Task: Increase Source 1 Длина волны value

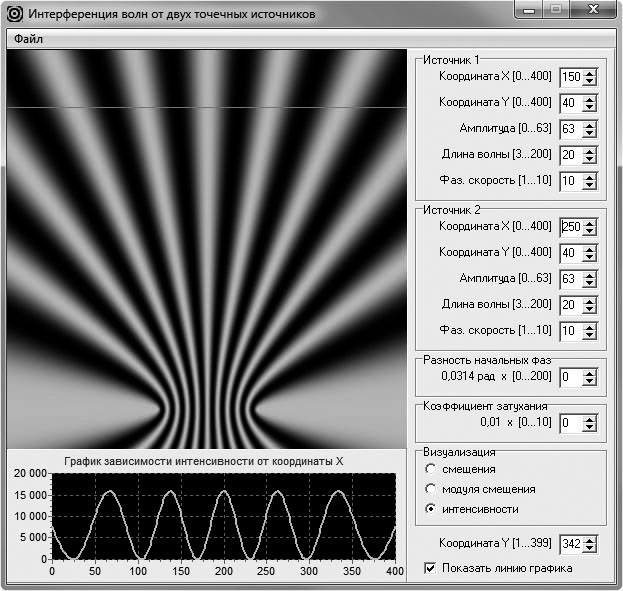Action: [590, 151]
